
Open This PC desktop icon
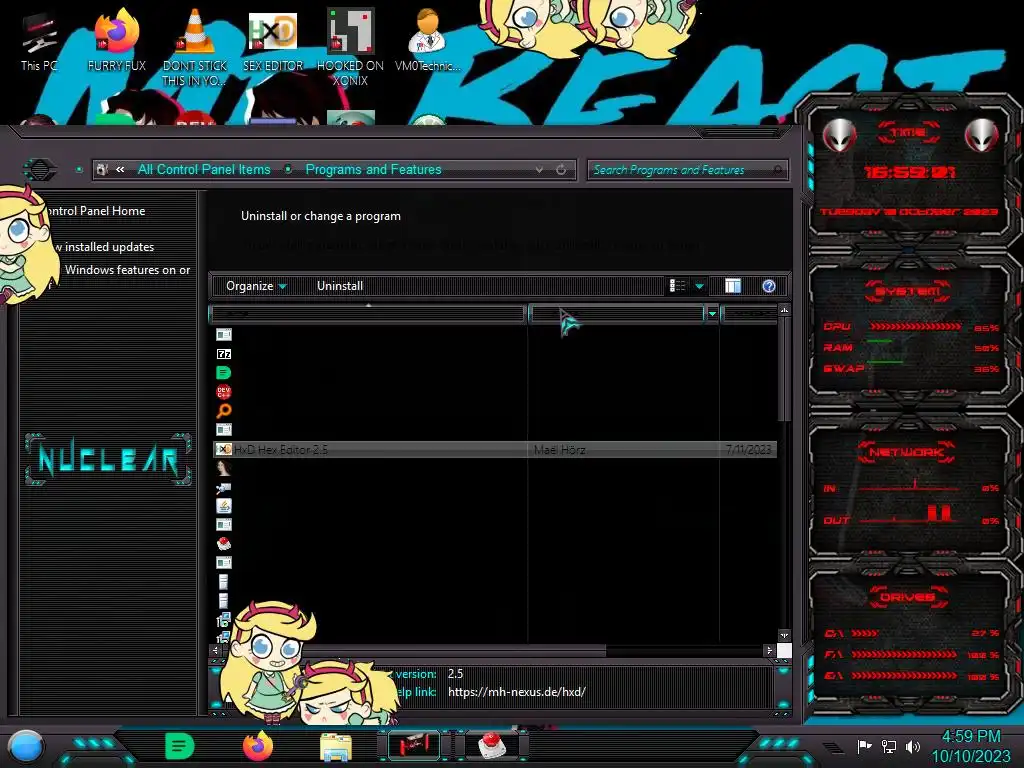click(39, 40)
